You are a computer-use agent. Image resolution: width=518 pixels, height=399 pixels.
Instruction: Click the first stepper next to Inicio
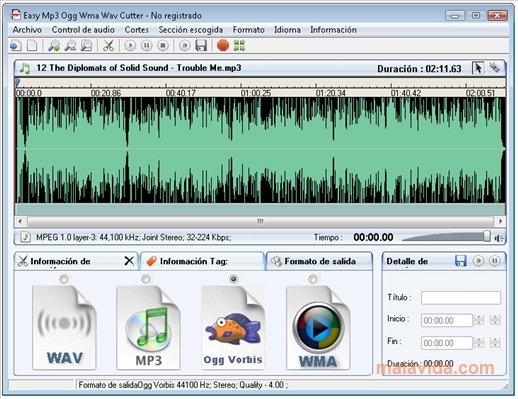[479, 320]
